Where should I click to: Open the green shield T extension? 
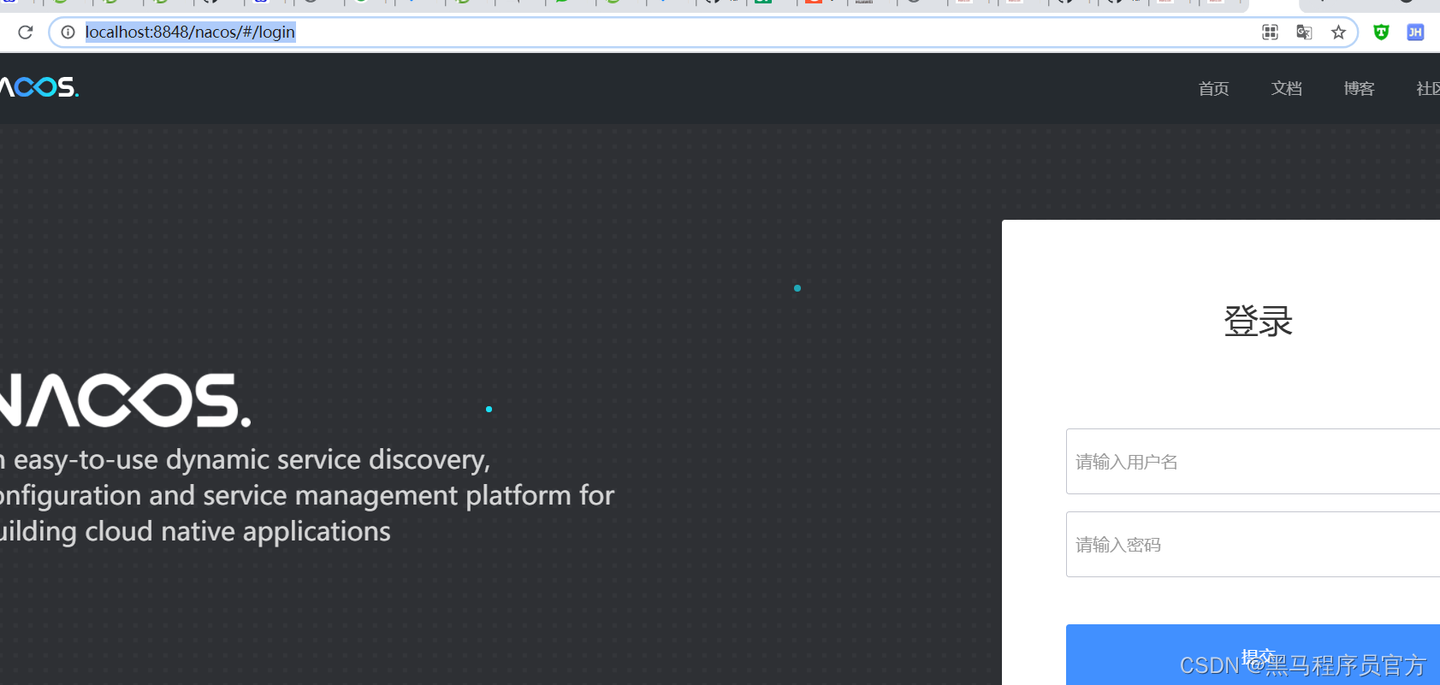[1381, 32]
